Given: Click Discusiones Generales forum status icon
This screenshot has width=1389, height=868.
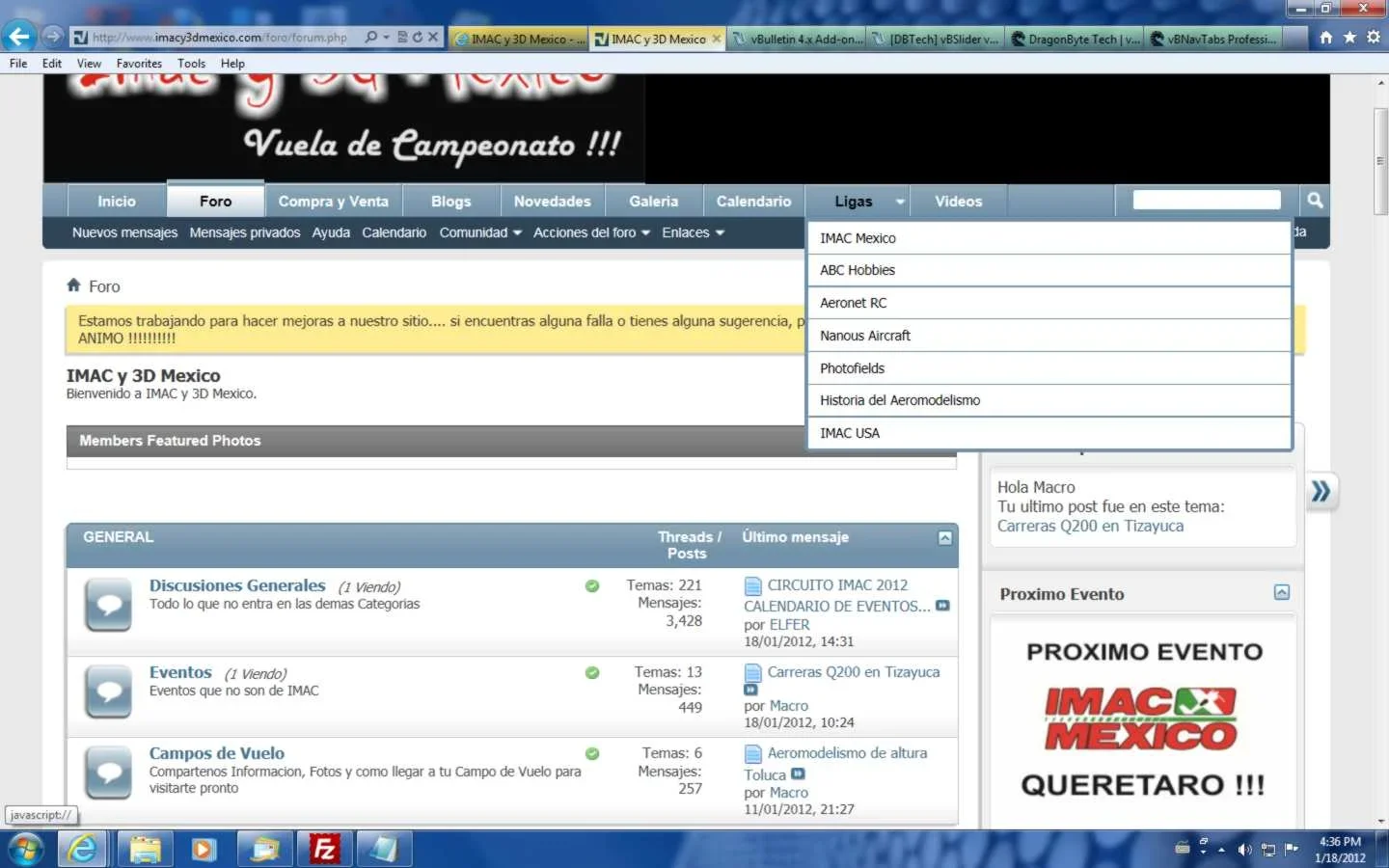Looking at the screenshot, I should coord(108,605).
